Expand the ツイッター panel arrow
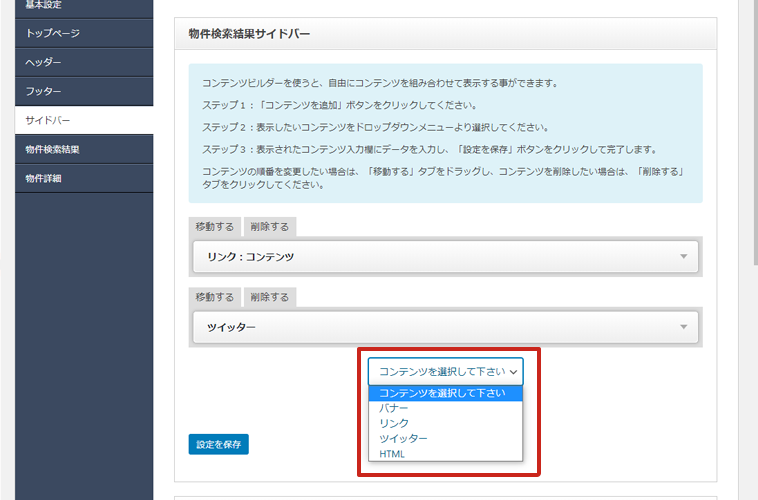The width and height of the screenshot is (758, 500). tap(684, 327)
